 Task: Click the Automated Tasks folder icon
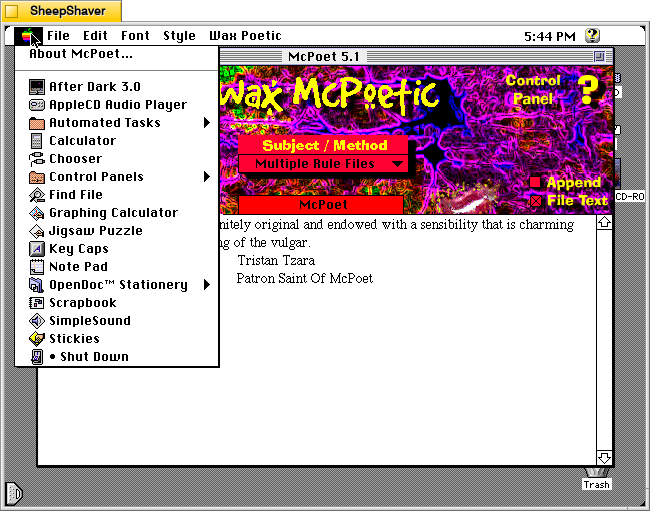tap(37, 123)
